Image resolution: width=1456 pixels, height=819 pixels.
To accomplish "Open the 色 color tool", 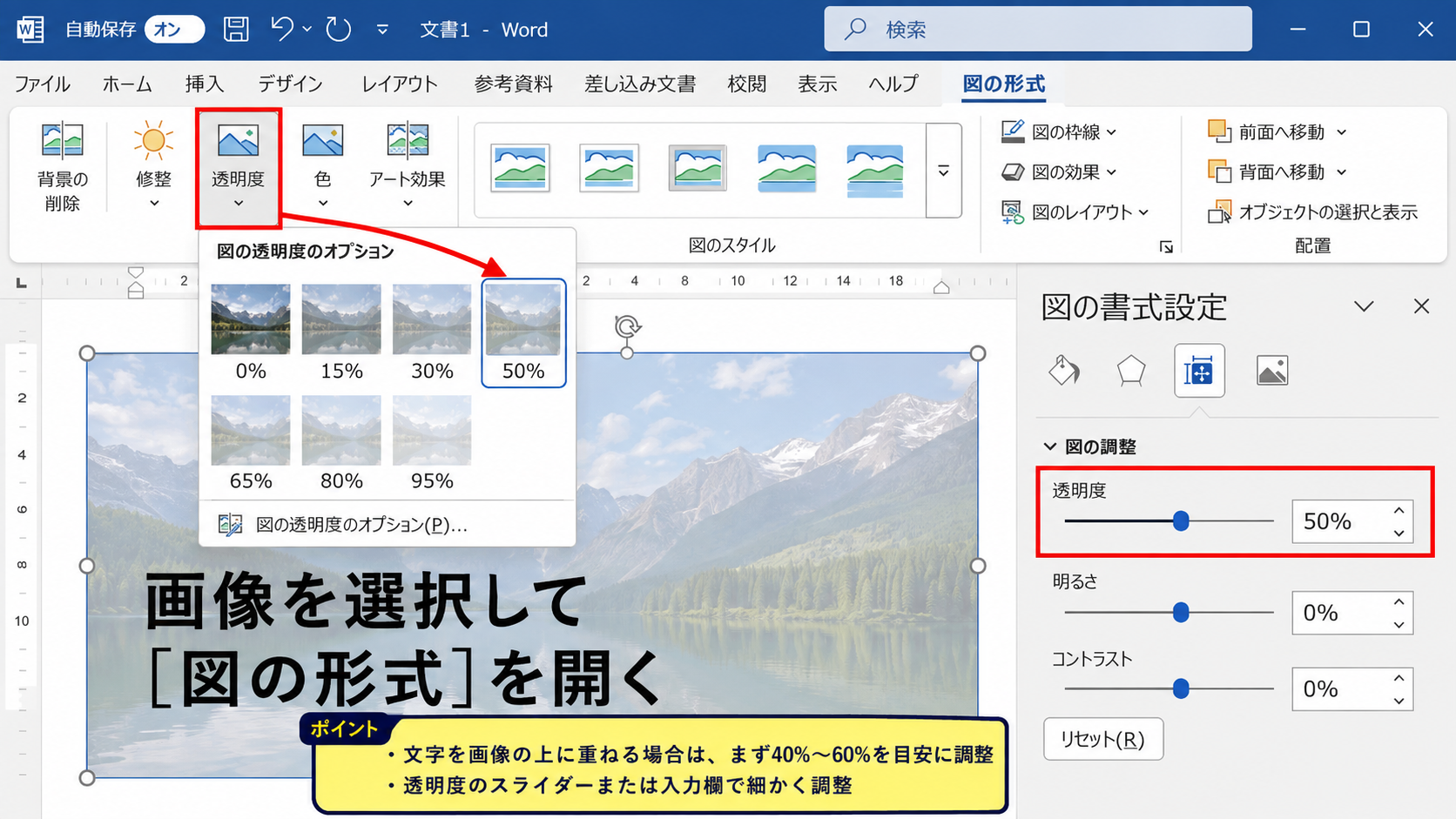I will [322, 165].
